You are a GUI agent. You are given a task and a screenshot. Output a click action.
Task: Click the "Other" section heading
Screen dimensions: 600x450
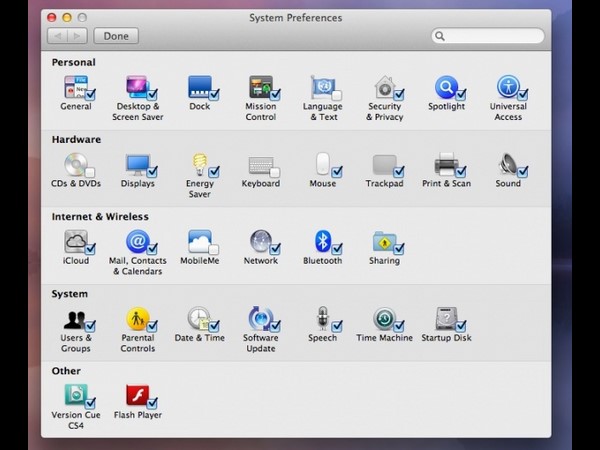click(66, 371)
